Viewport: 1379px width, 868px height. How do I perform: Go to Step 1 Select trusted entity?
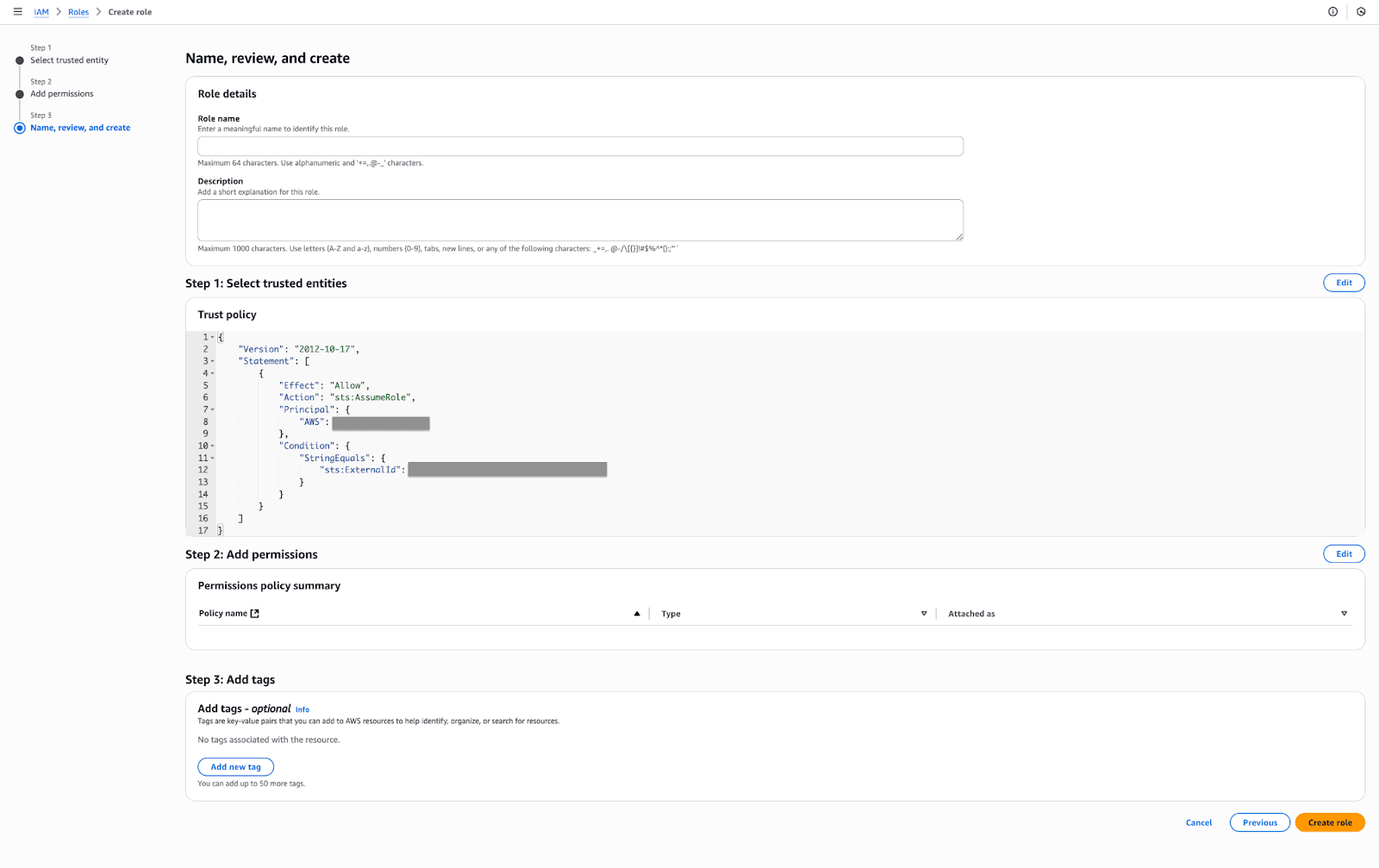(x=69, y=60)
